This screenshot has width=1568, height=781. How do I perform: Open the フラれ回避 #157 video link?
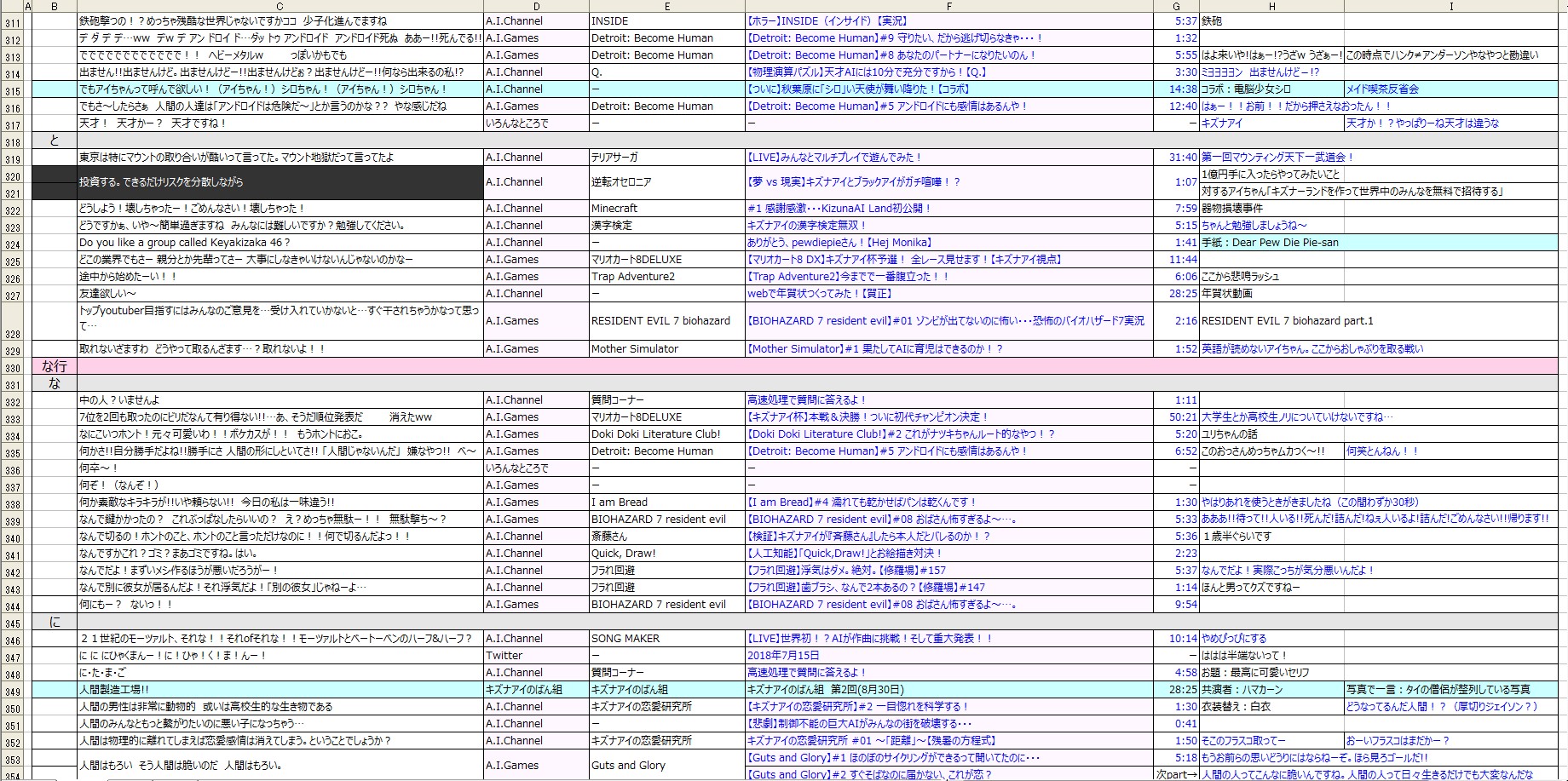tap(846, 570)
